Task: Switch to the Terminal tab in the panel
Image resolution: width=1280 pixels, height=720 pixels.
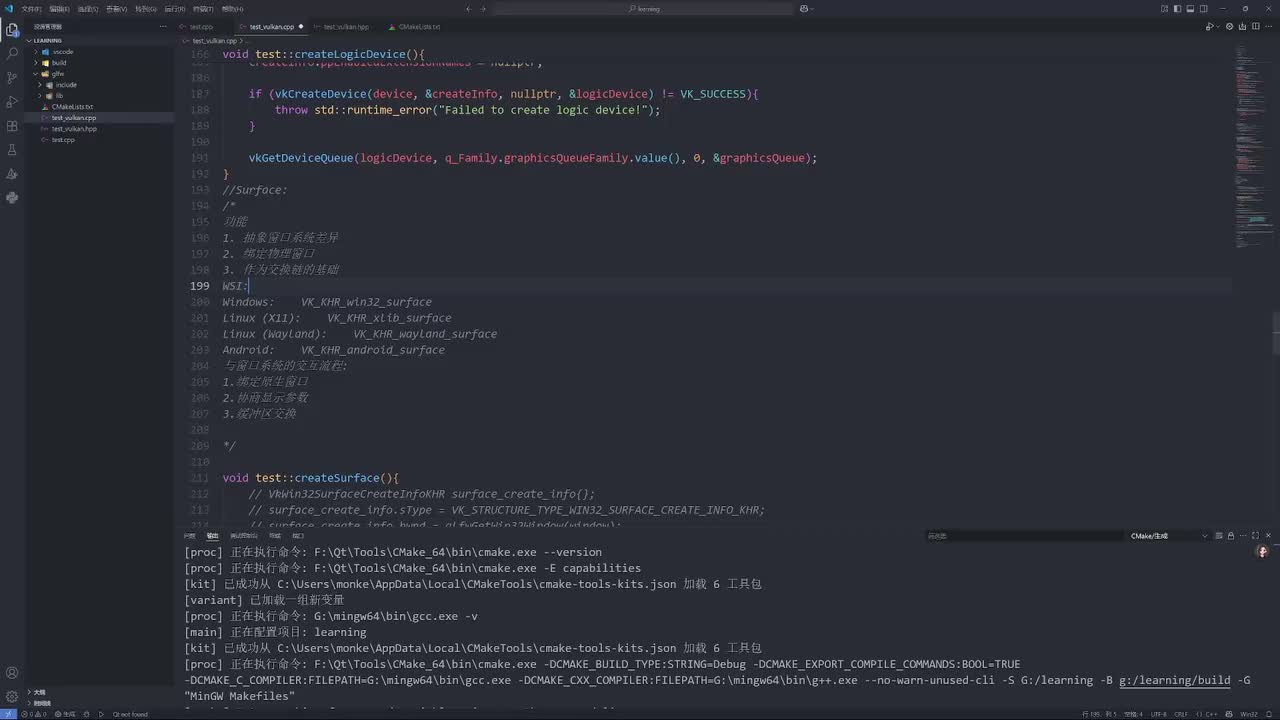Action: tap(275, 536)
